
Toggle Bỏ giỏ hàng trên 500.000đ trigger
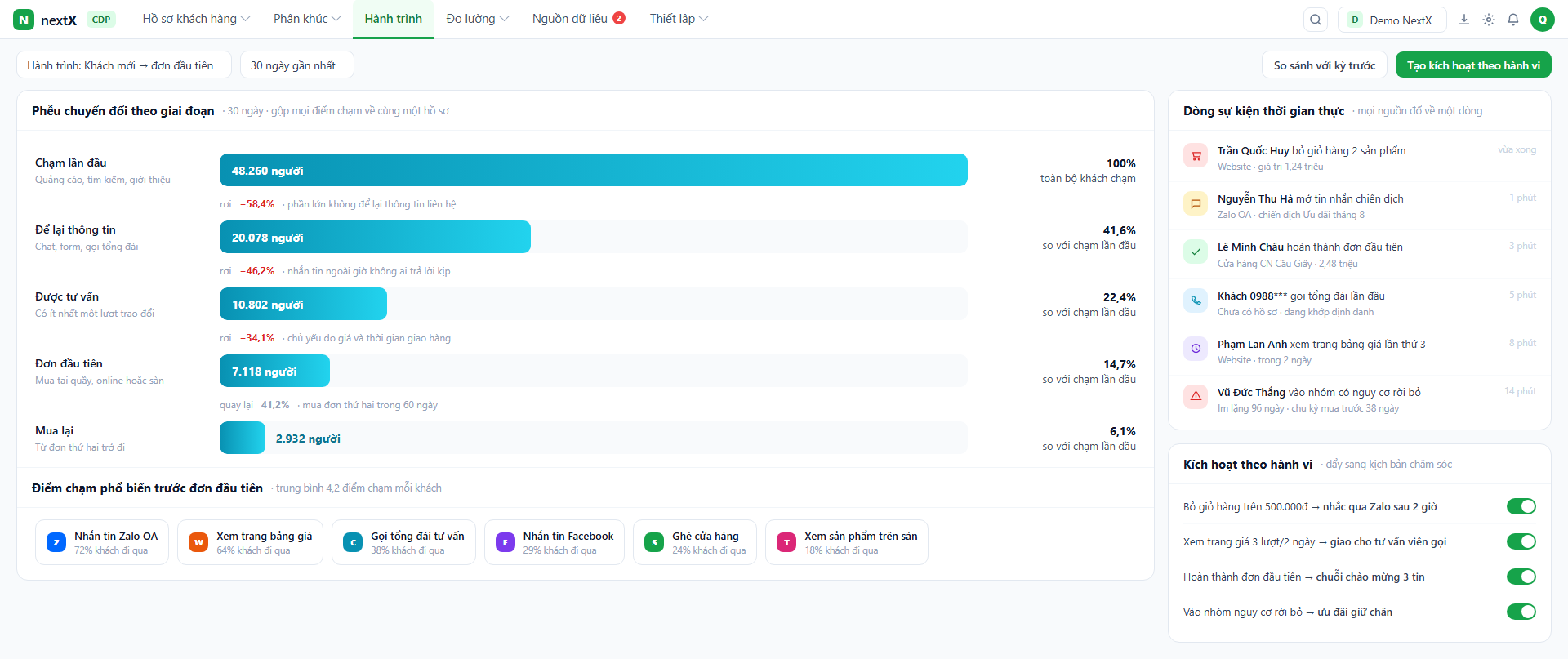(1521, 506)
